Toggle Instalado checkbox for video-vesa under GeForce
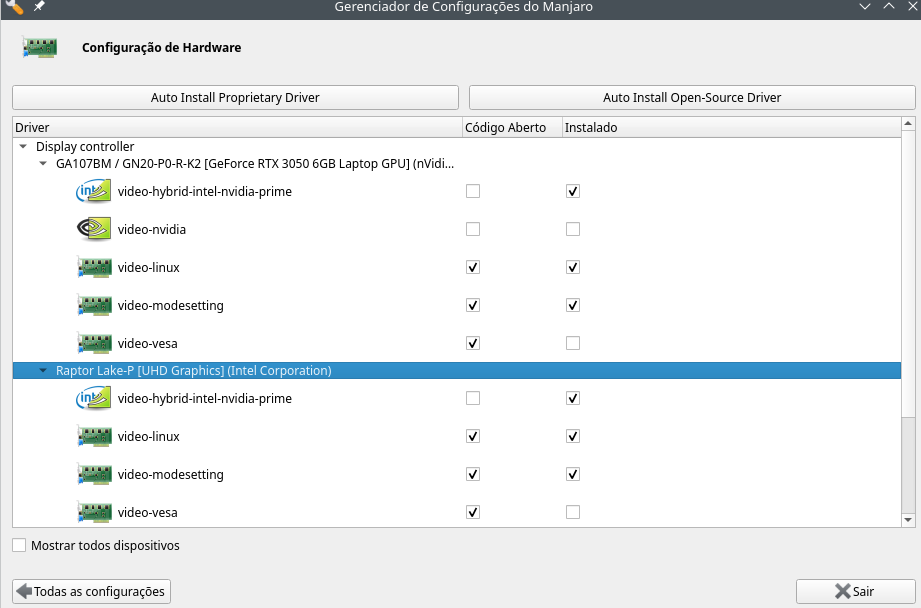Image resolution: width=921 pixels, height=608 pixels. click(573, 343)
